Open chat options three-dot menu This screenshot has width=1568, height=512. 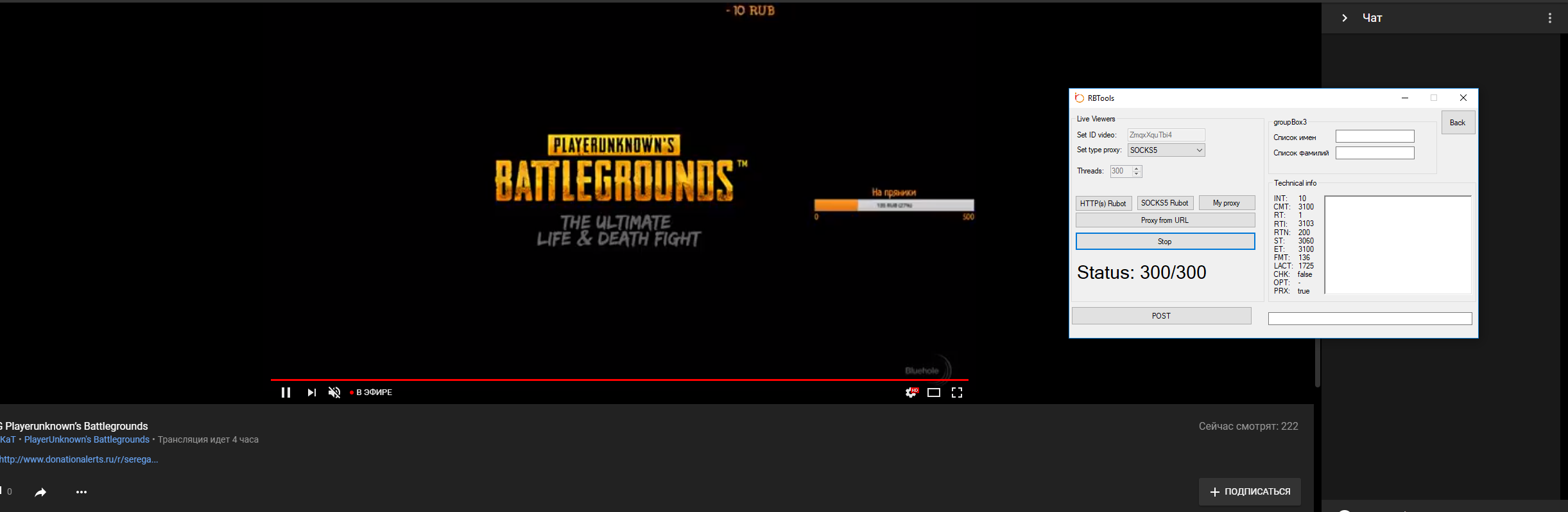tap(1550, 18)
